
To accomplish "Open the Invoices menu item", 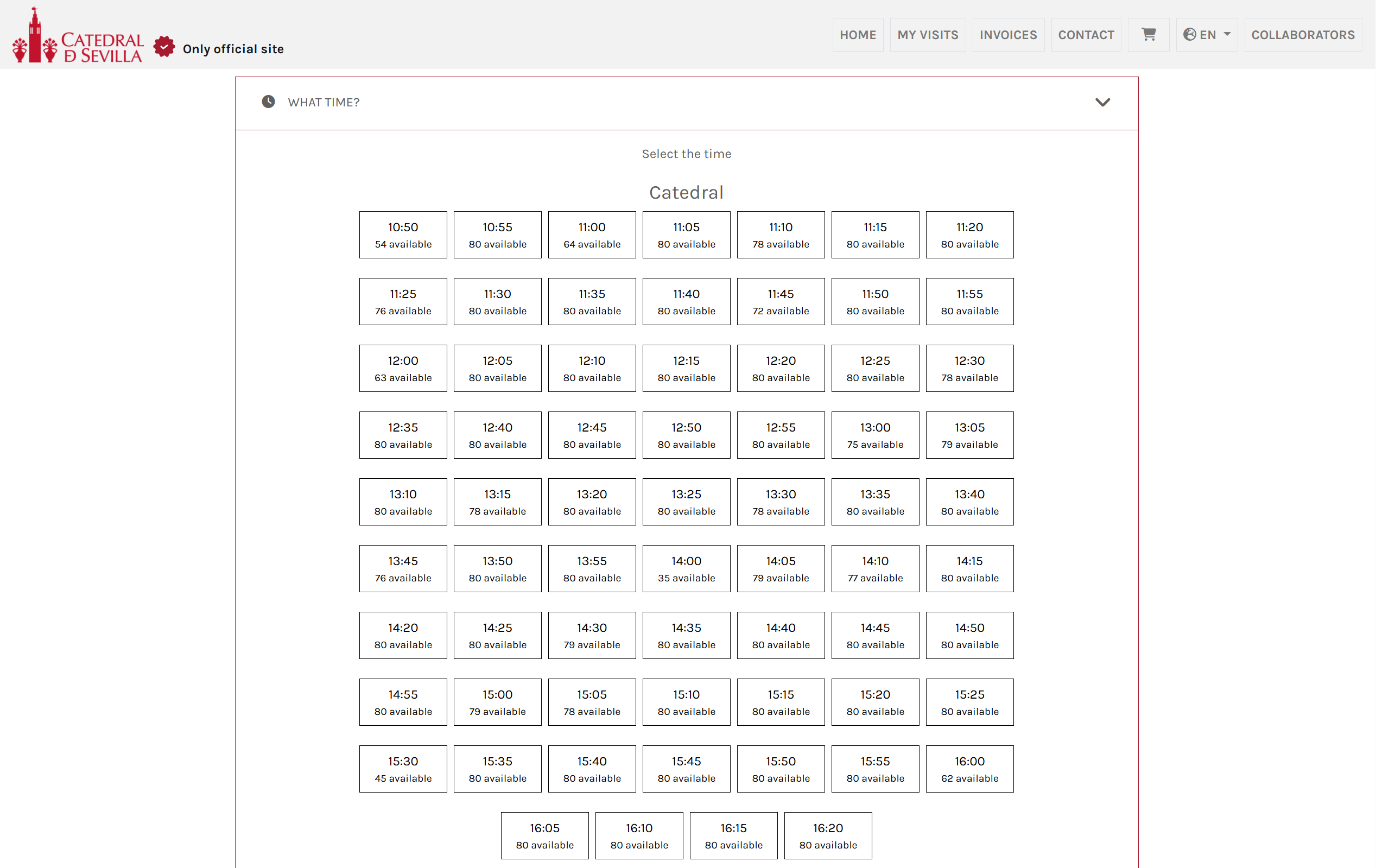I will (1008, 35).
